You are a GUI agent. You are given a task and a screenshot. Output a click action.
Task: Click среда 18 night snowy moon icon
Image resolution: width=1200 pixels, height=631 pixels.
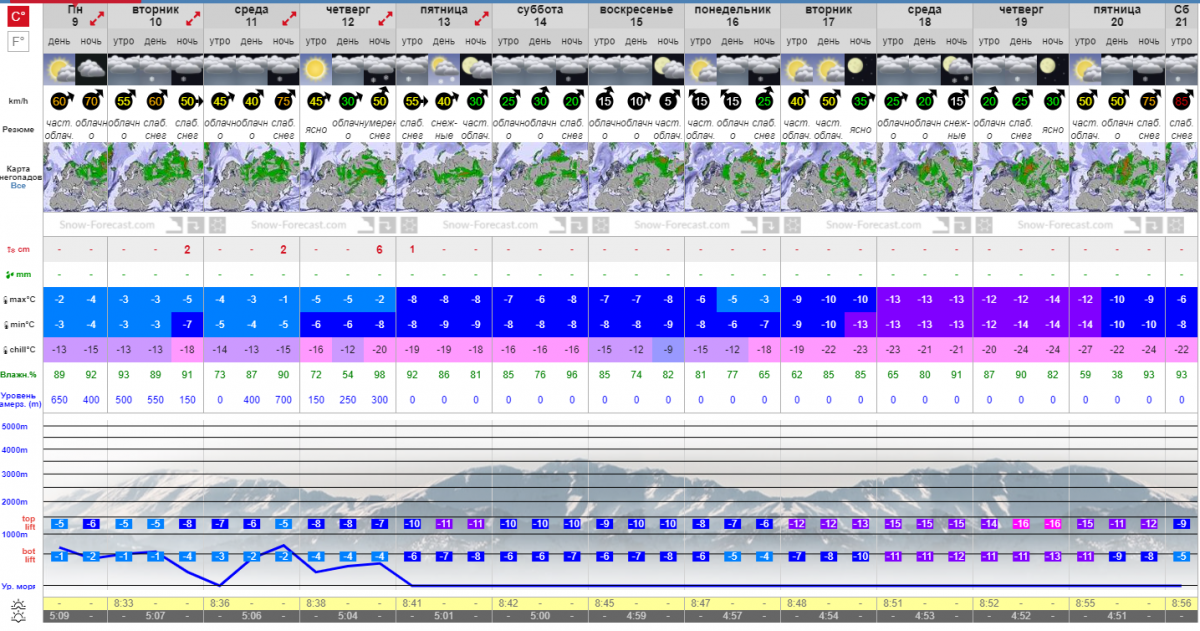click(957, 69)
